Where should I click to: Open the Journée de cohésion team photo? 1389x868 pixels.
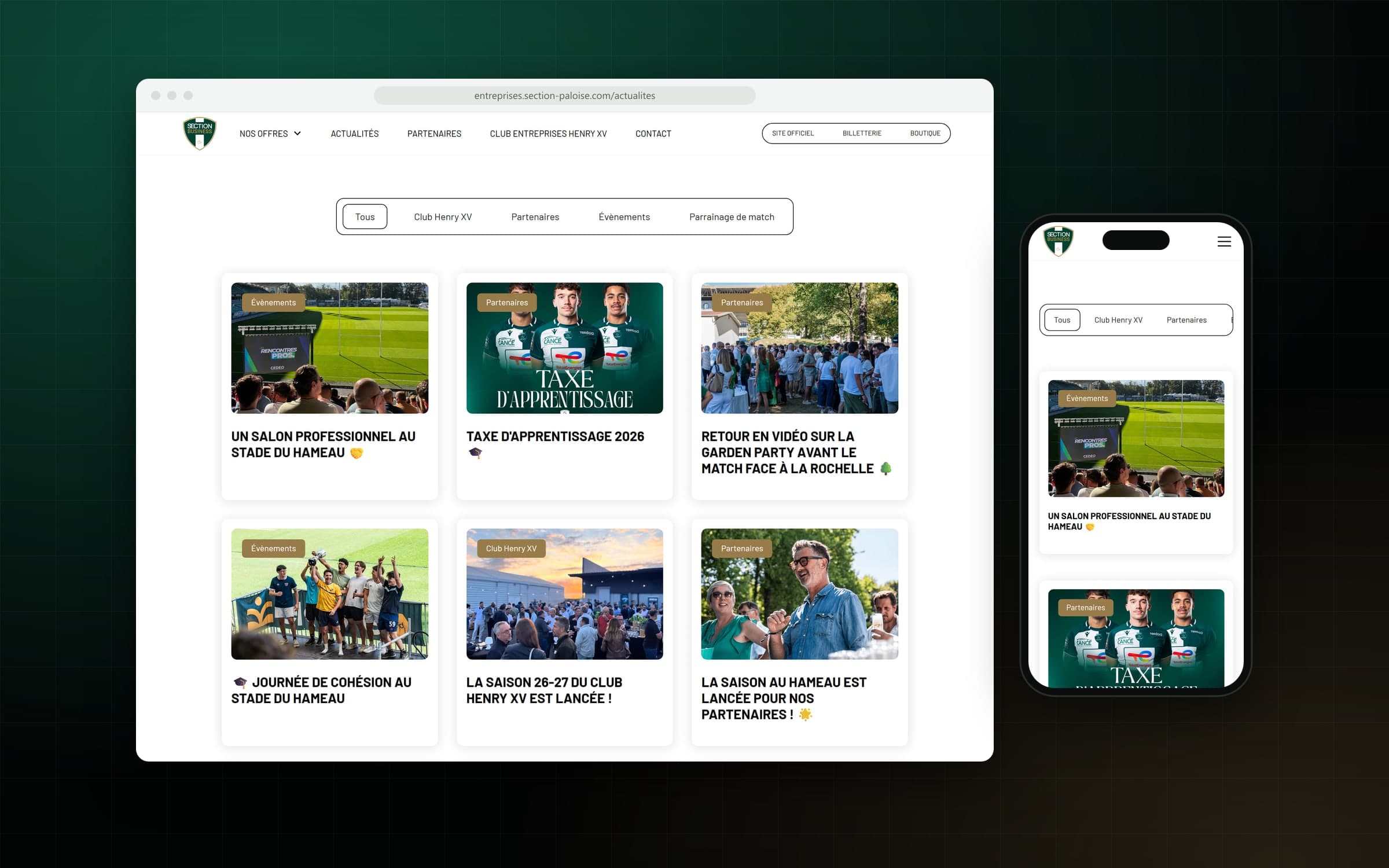(330, 594)
